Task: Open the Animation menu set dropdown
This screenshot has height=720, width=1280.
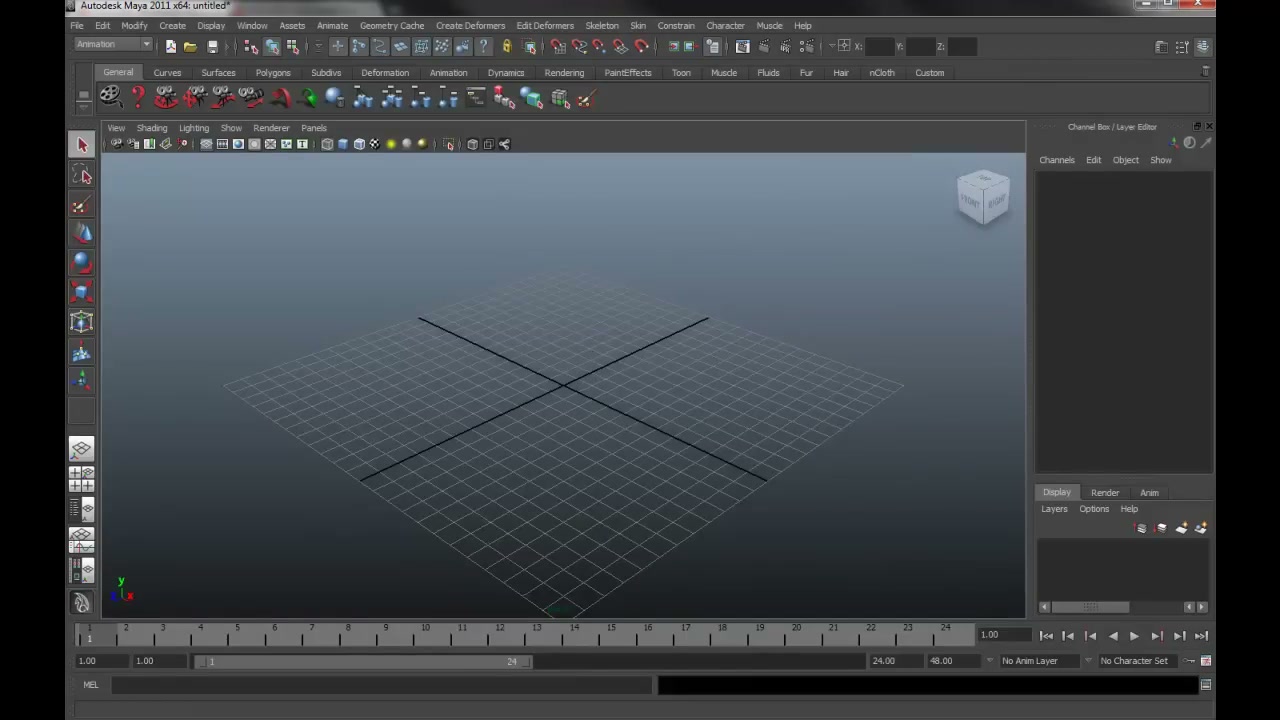Action: click(113, 44)
